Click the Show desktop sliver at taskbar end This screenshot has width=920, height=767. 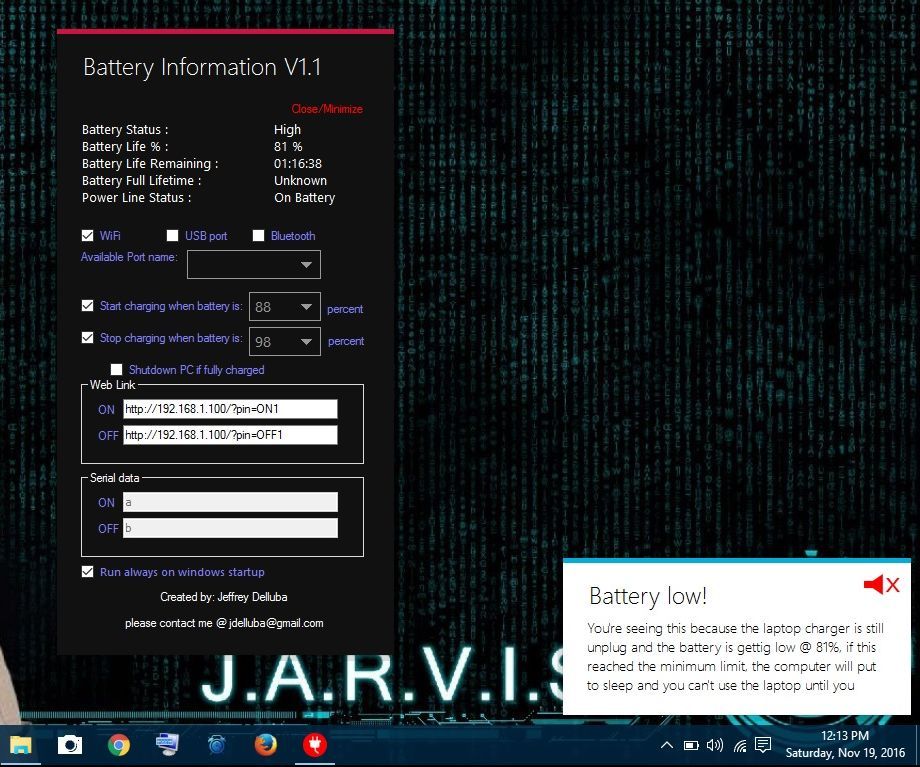point(917,745)
